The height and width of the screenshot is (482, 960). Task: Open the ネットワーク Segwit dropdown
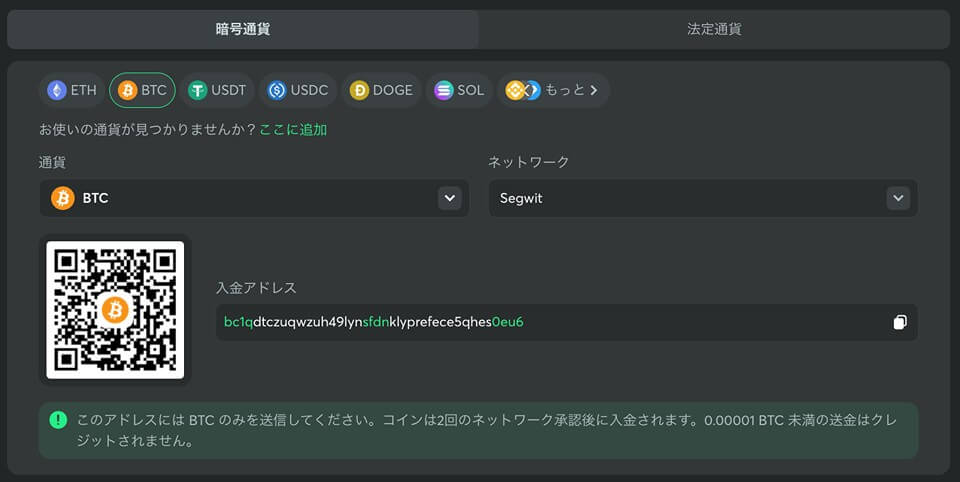click(x=703, y=198)
